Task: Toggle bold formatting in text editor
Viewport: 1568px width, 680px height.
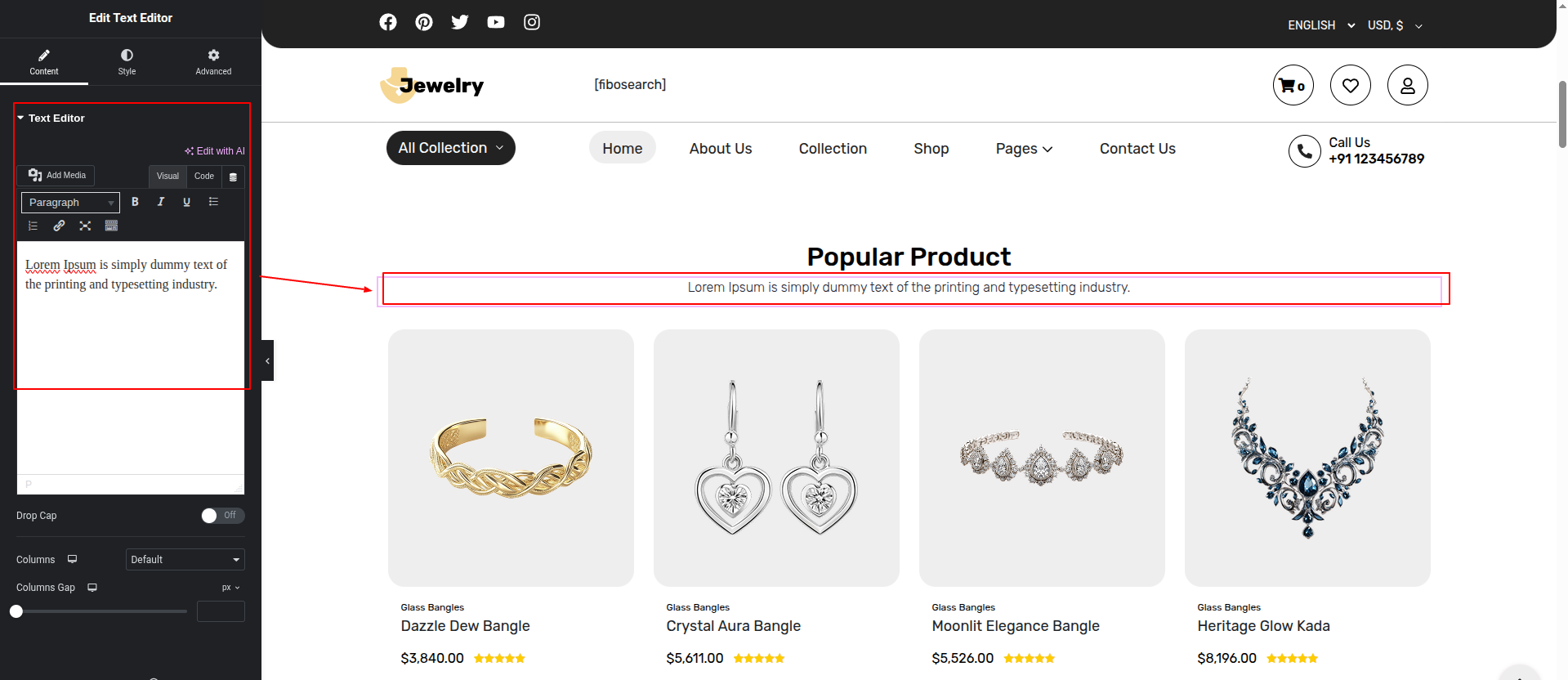Action: tap(135, 202)
